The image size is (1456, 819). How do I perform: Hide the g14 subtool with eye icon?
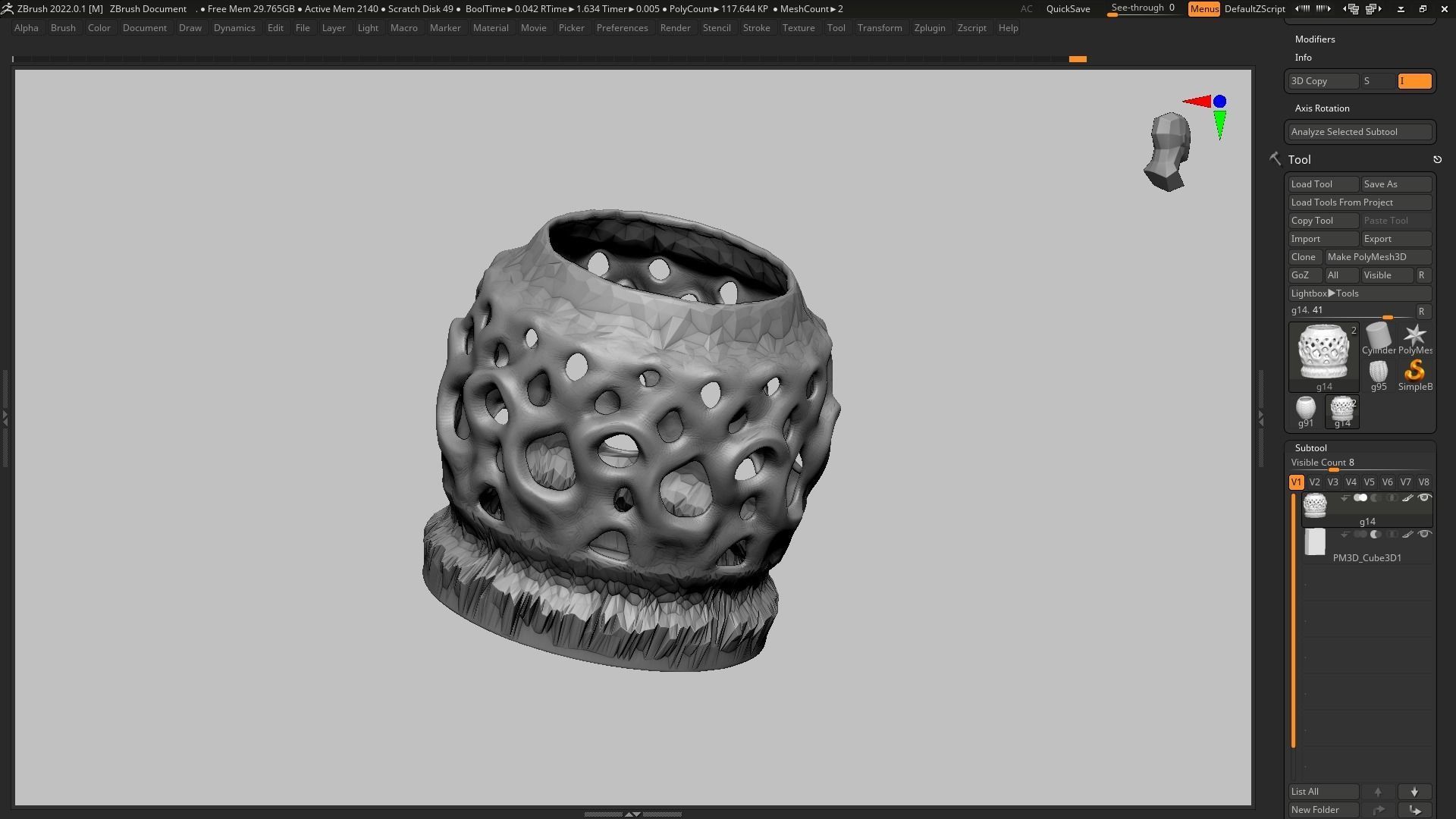(x=1424, y=498)
